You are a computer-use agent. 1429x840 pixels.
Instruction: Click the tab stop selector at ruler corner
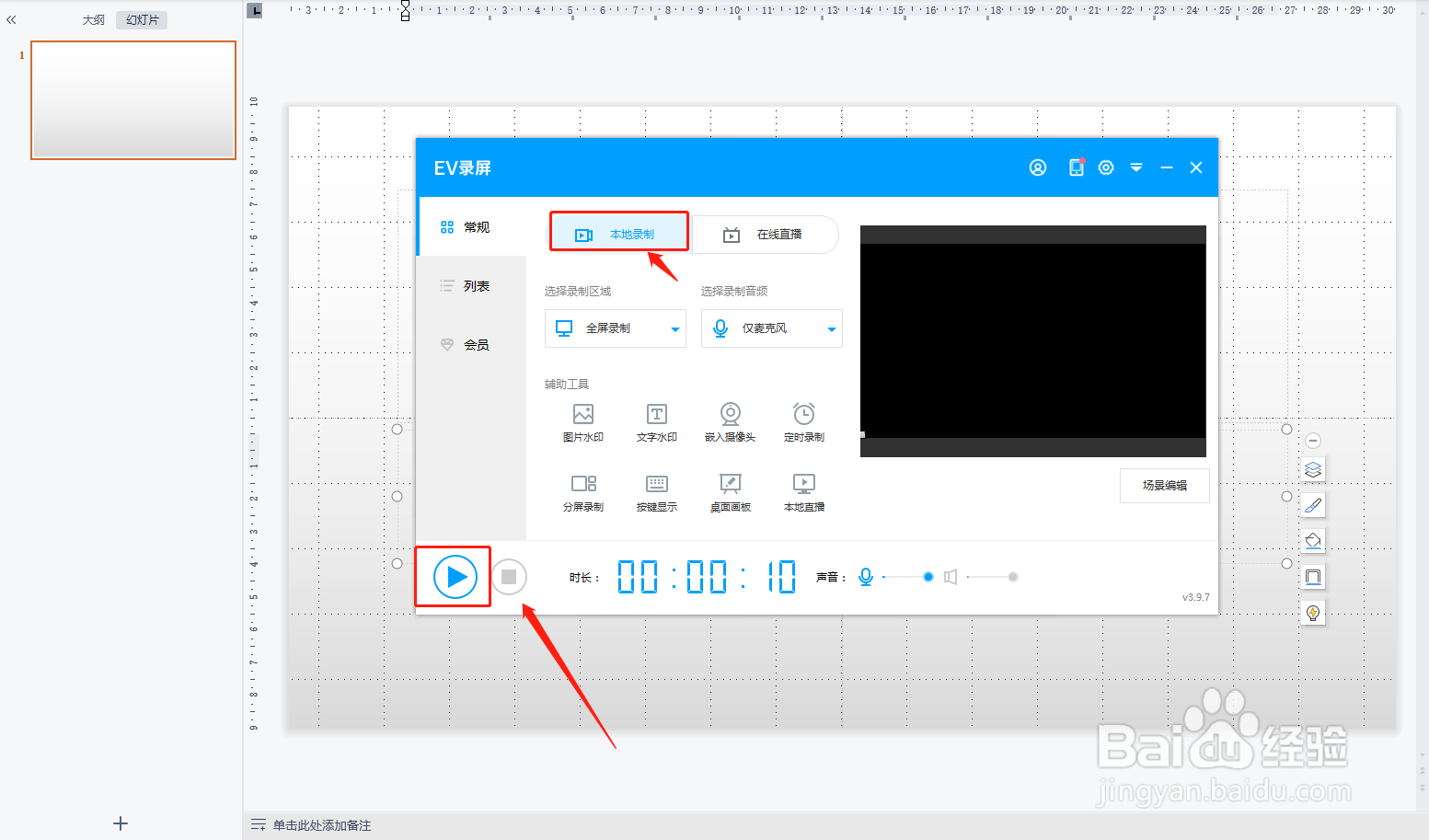tap(256, 10)
